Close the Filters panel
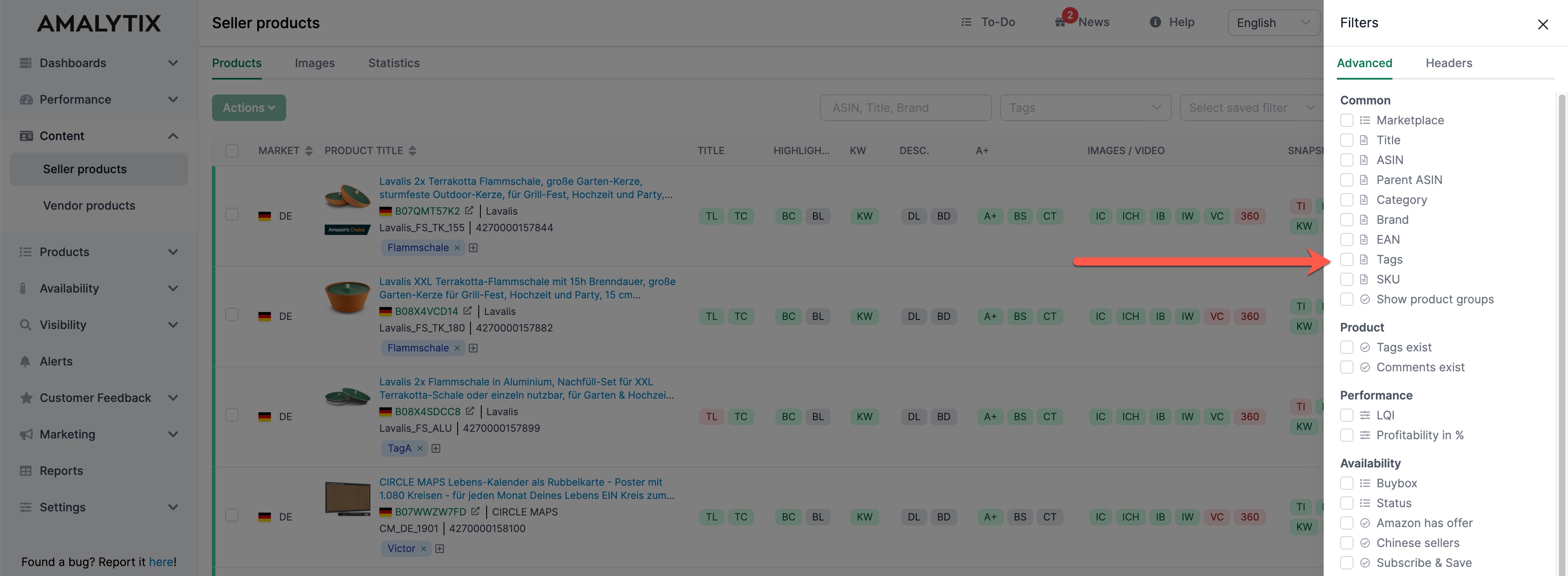1568x576 pixels. tap(1542, 24)
